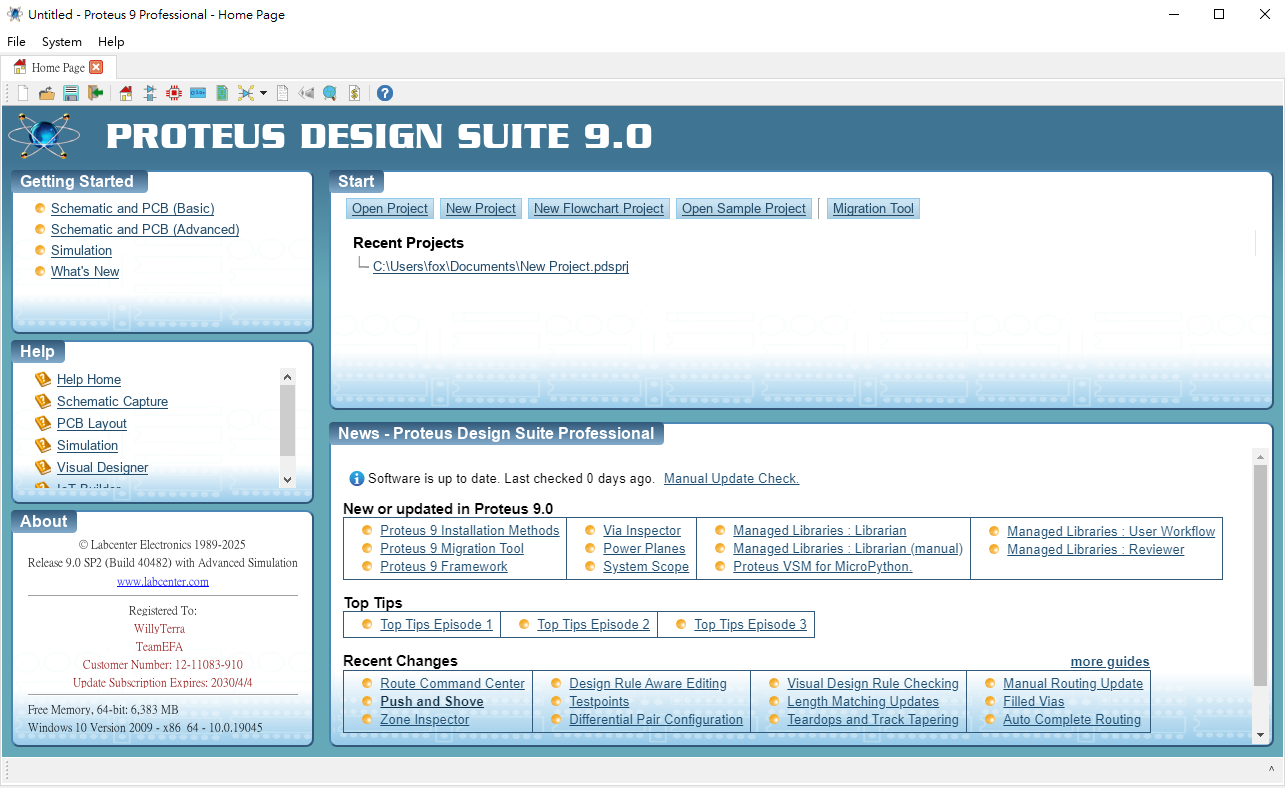Click the New Project toolbar icon
Viewport: 1285px width, 788px height.
click(23, 93)
